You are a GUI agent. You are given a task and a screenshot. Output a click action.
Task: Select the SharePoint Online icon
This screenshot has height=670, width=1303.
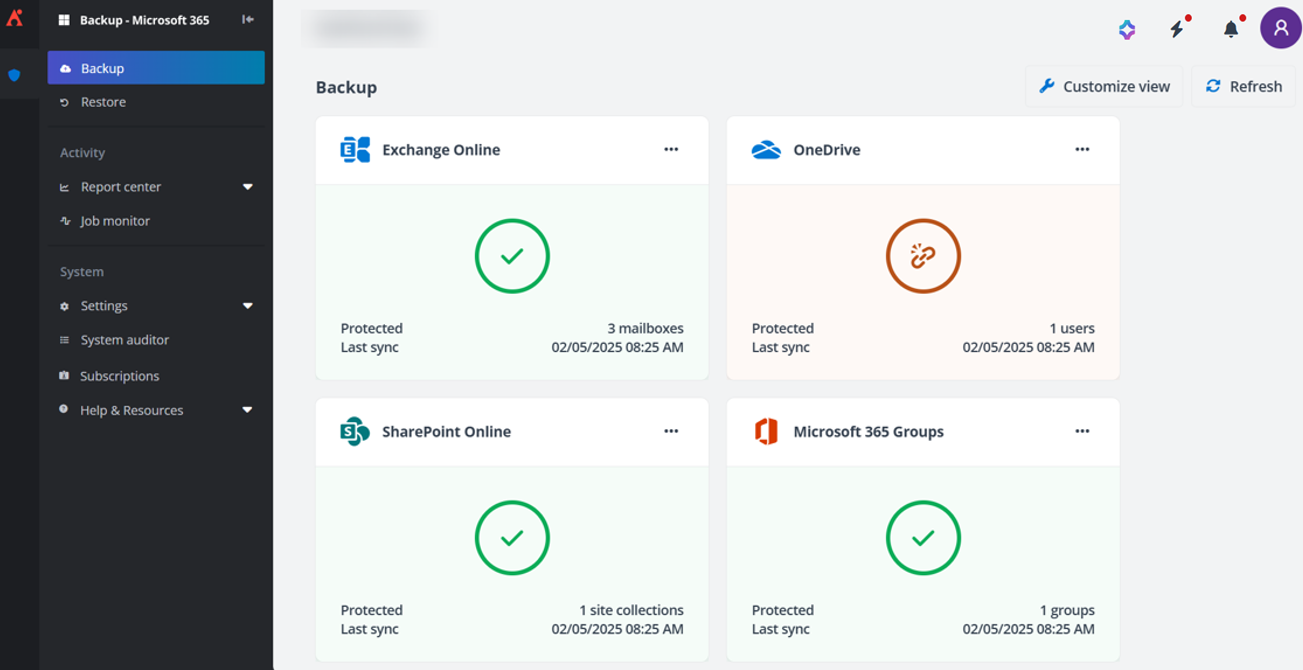(352, 431)
